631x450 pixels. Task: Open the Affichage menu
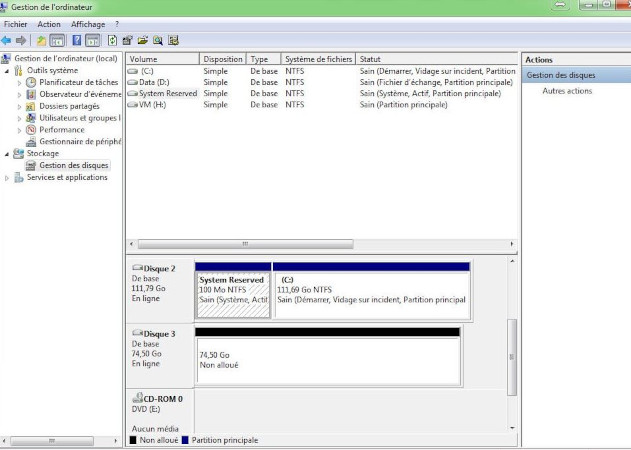88,24
